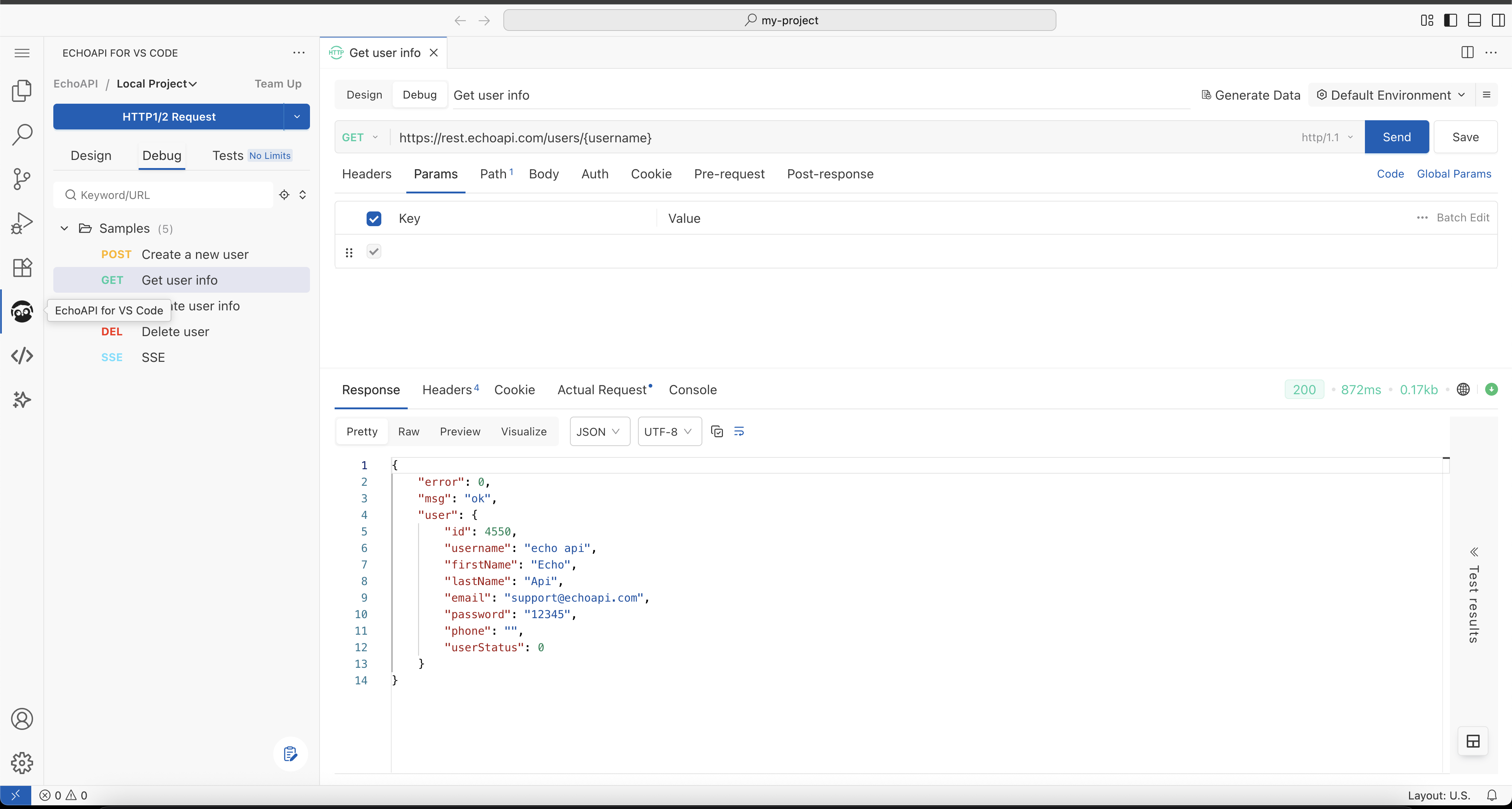Click the code brackets icon in activity bar
The image size is (1512, 809).
[x=22, y=356]
